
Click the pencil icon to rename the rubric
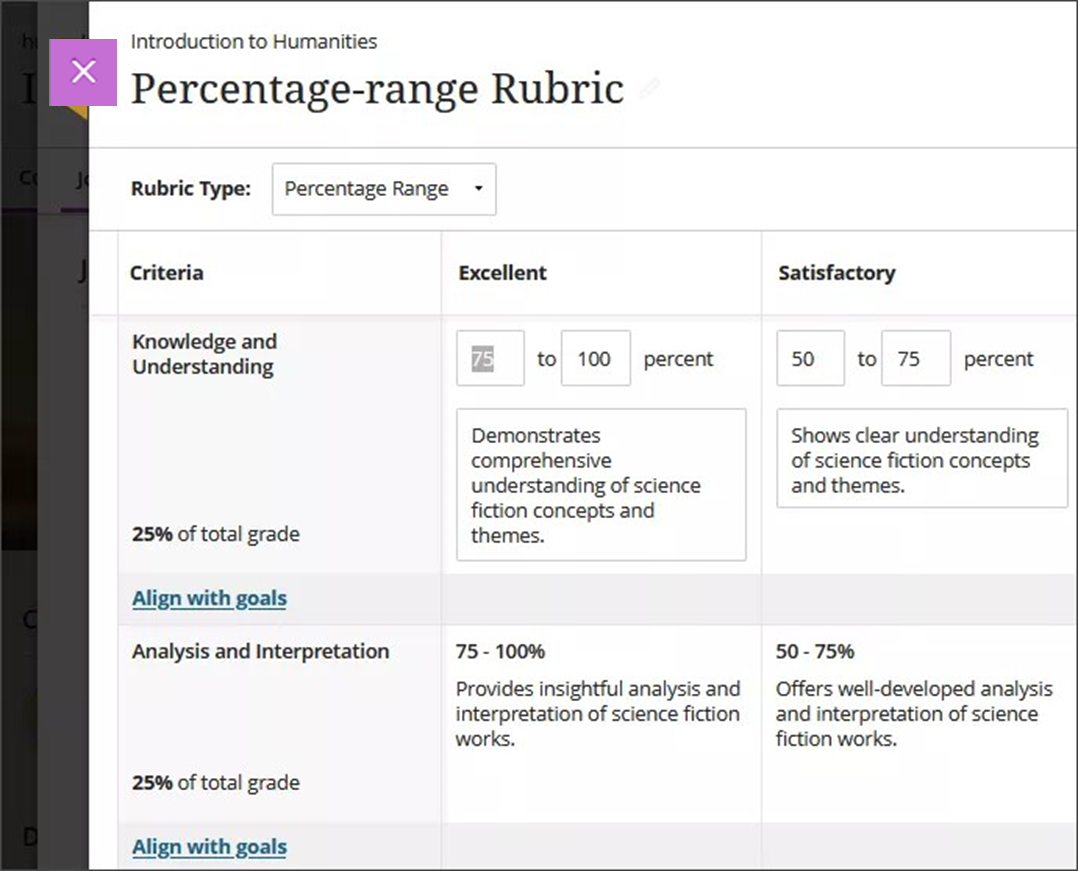click(x=649, y=90)
